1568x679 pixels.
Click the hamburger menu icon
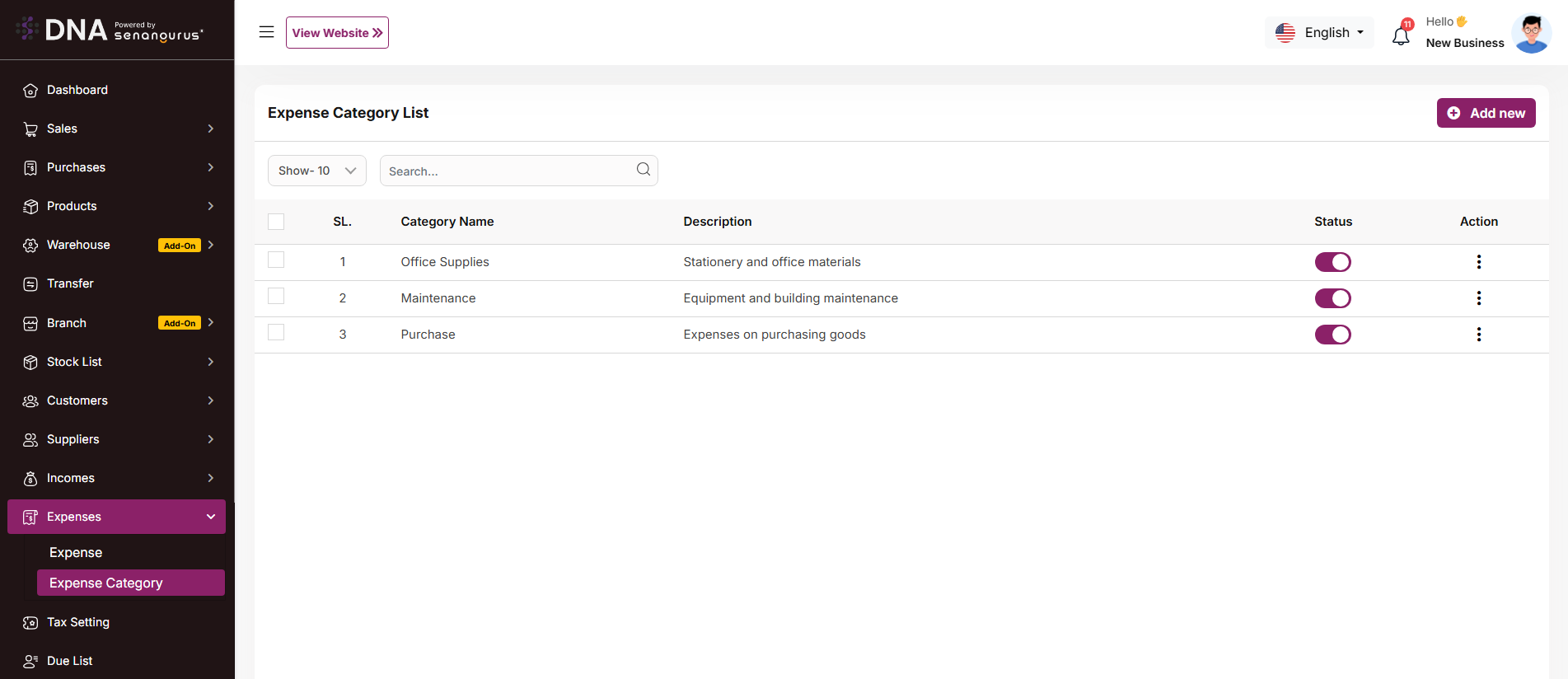point(266,32)
